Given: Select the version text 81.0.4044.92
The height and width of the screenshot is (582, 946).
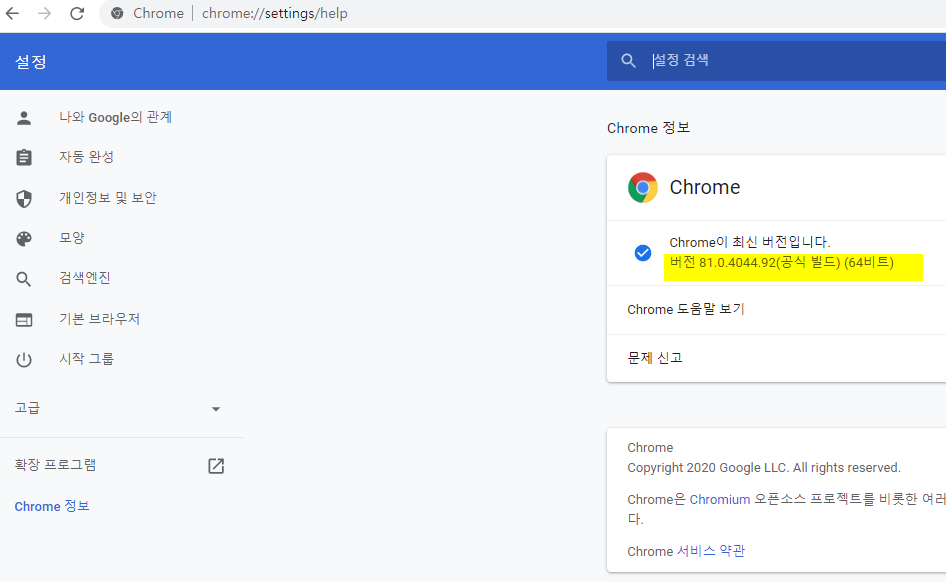Looking at the screenshot, I should [737, 262].
